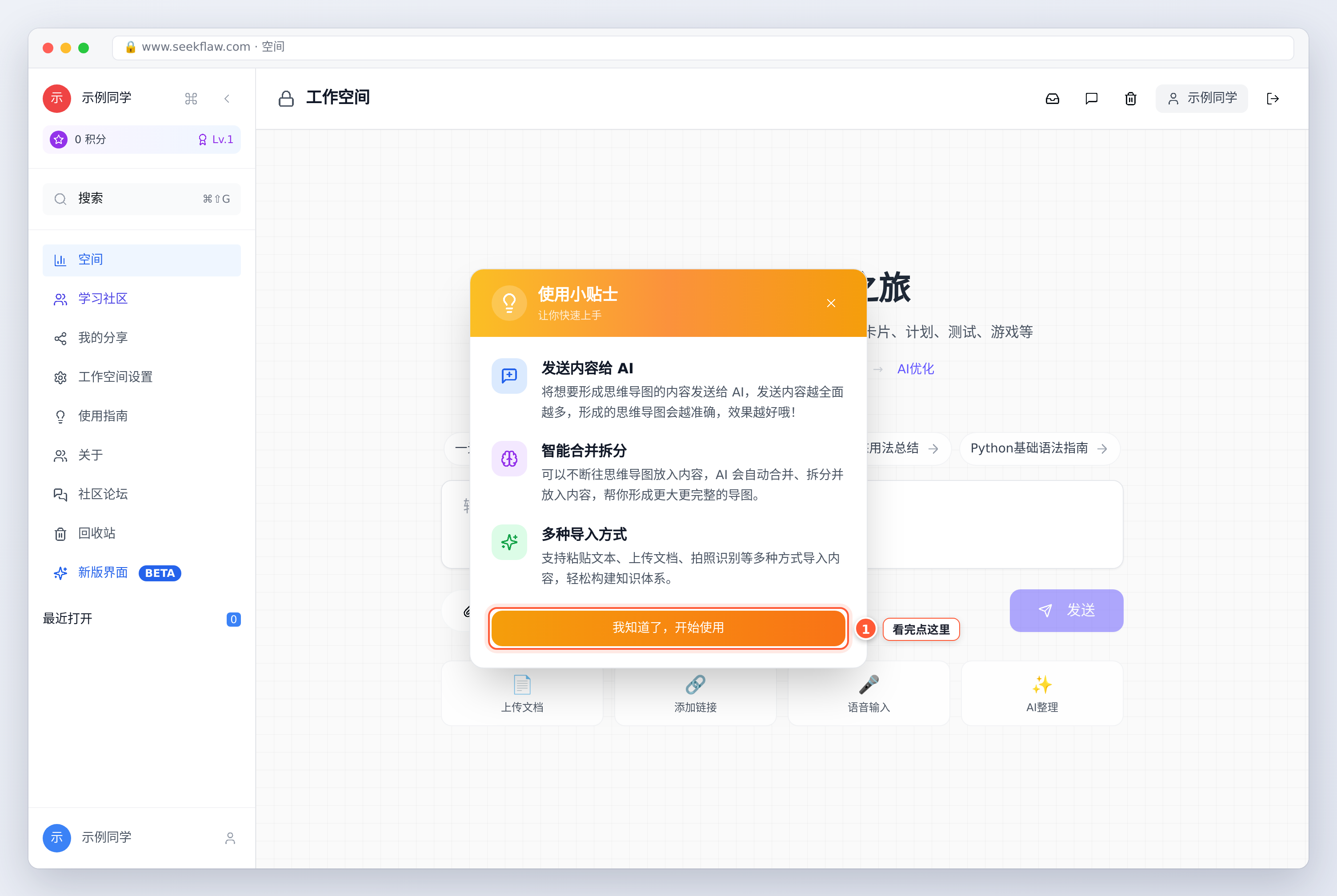This screenshot has height=896, width=1337.
Task: Click the user profile icon at sidebar bottom
Action: [230, 838]
